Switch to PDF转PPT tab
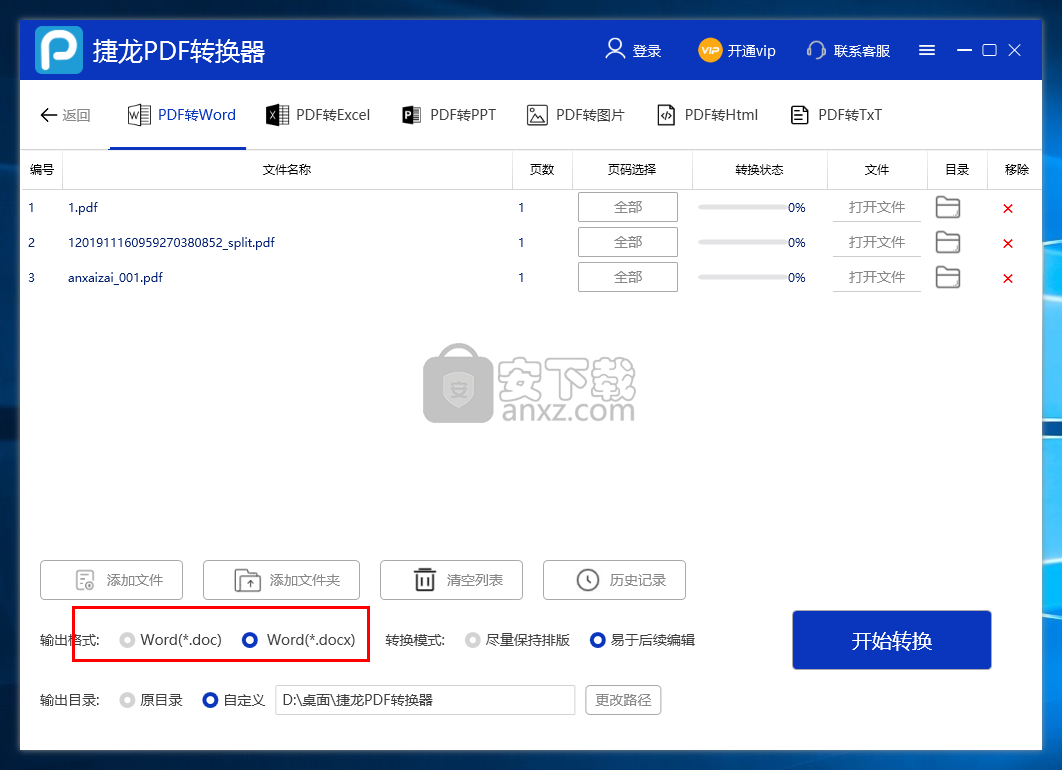Screen dimensions: 1062x770 448,115
